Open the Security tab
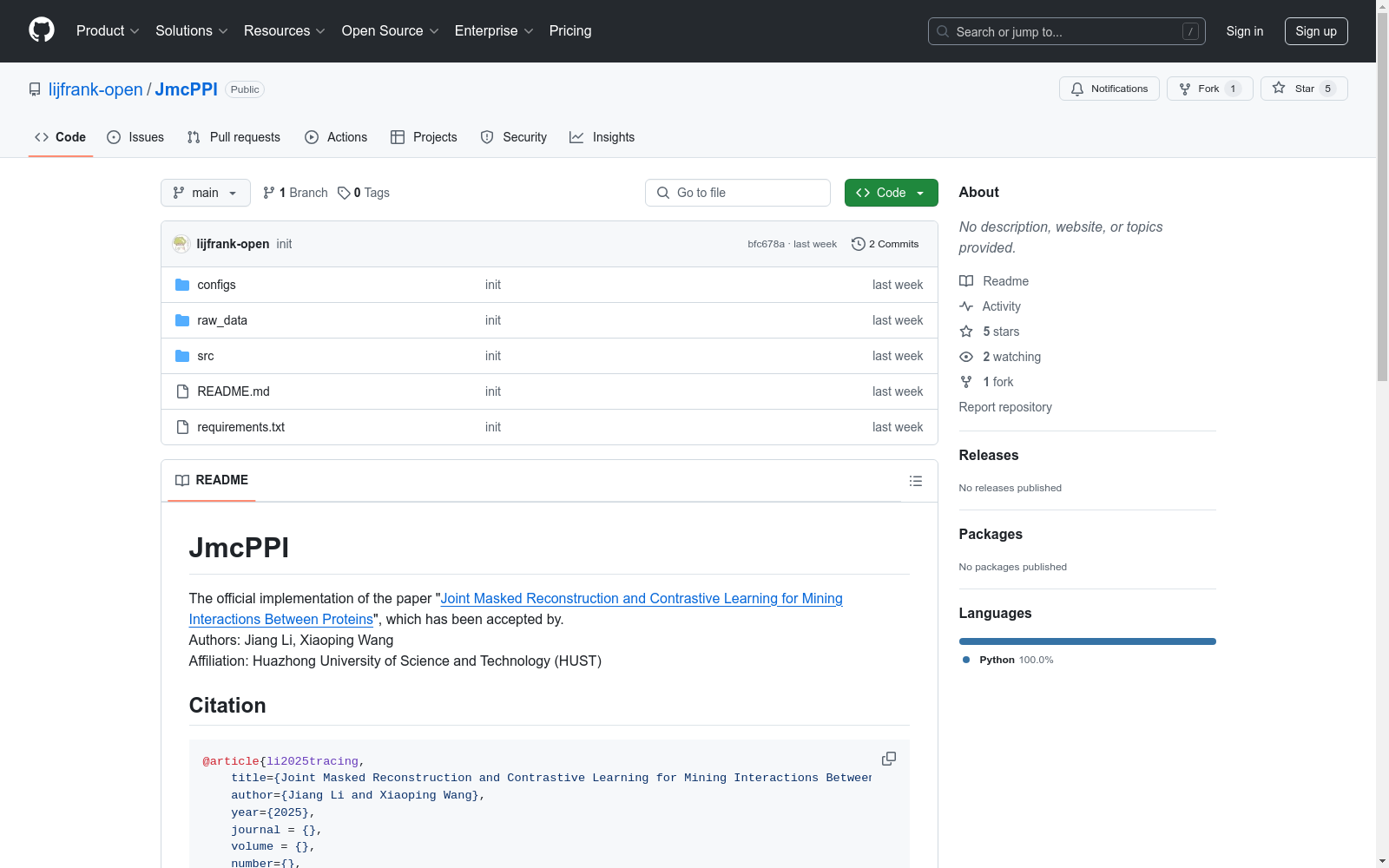 click(514, 137)
